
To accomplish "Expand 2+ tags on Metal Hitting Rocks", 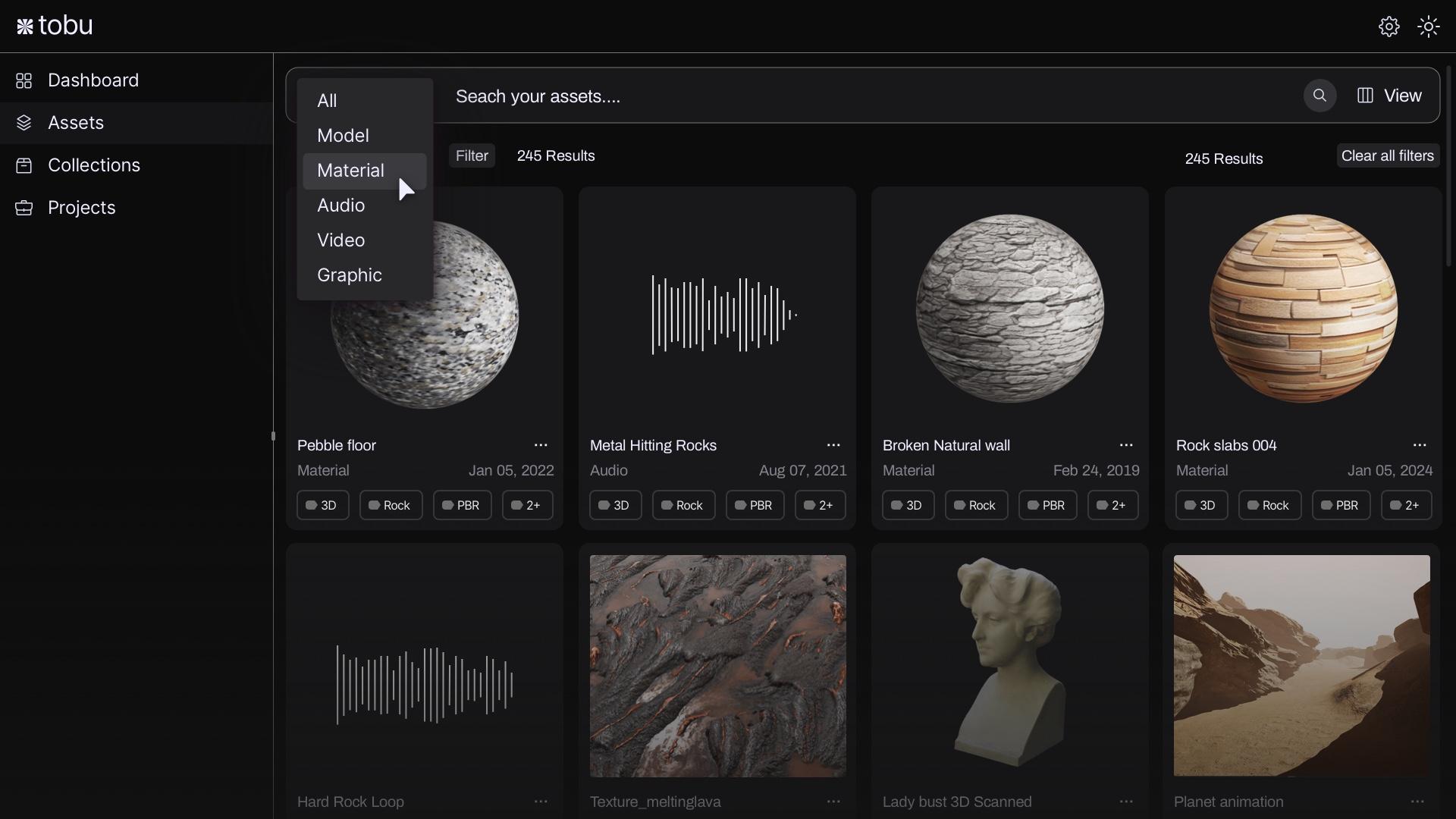I will [x=820, y=505].
